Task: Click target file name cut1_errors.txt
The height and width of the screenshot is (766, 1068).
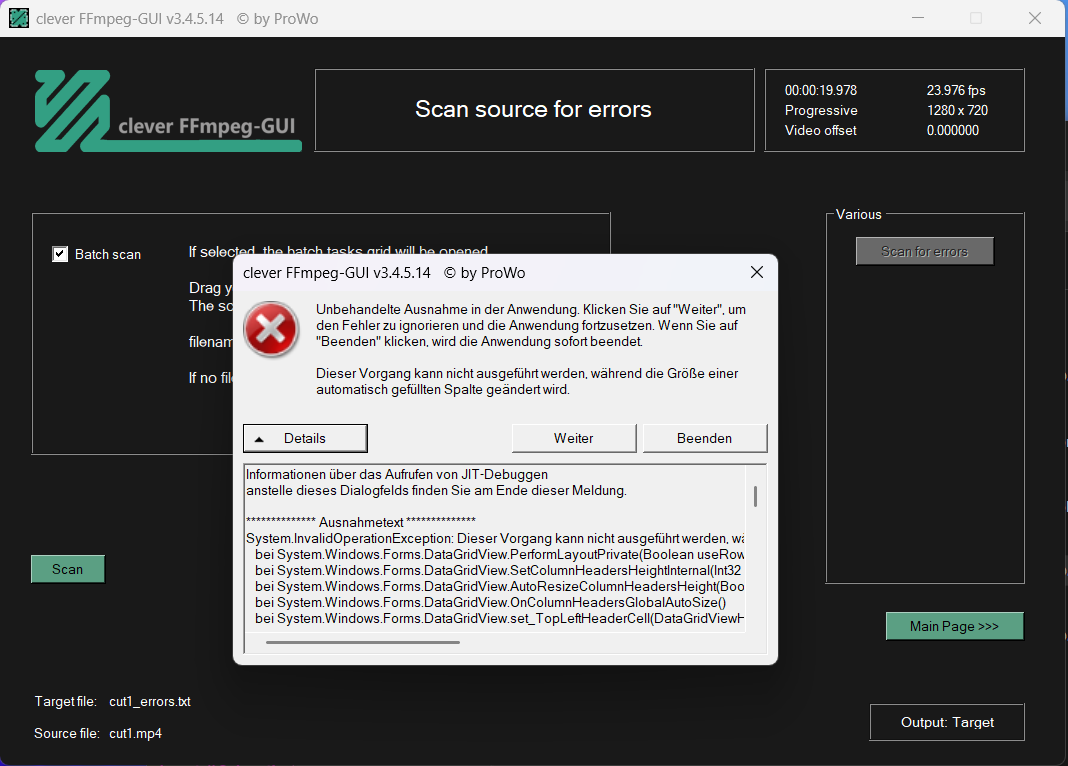Action: point(150,701)
